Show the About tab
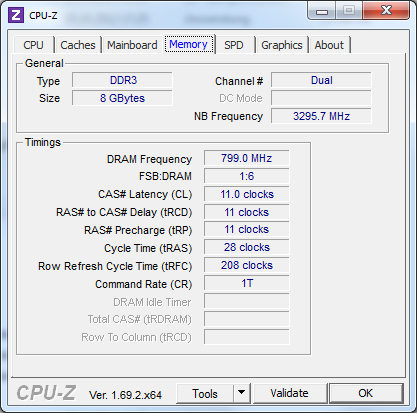Viewport: 417px width, 413px height. click(x=329, y=45)
